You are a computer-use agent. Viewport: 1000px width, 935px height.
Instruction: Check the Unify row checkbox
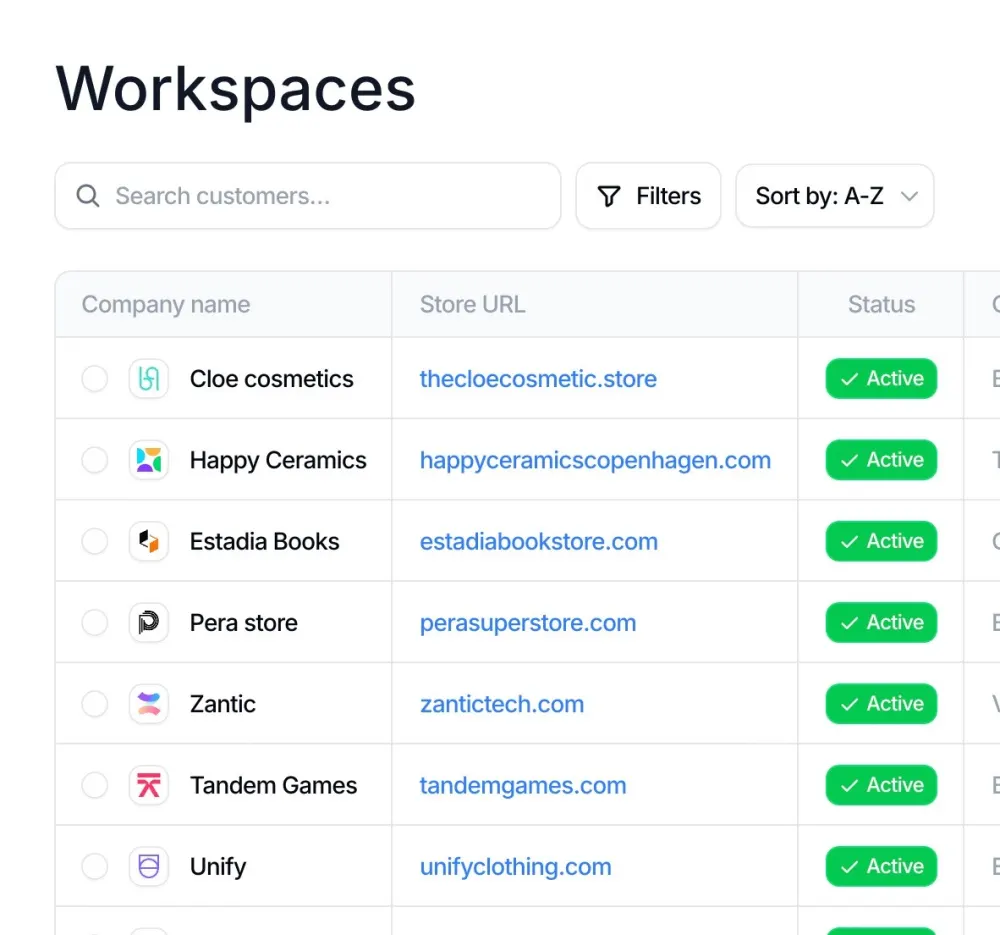(94, 867)
